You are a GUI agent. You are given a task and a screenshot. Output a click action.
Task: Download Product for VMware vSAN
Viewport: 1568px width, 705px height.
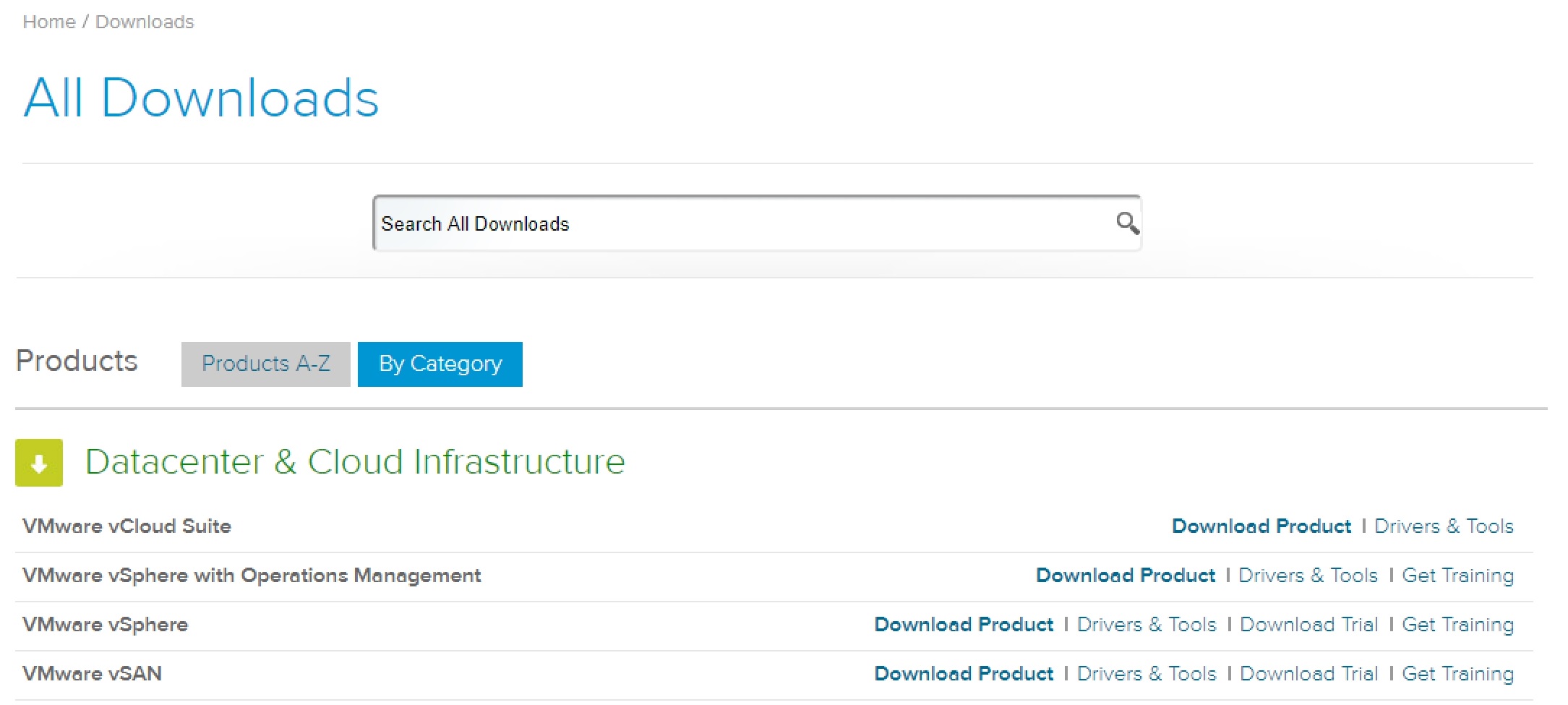[964, 674]
